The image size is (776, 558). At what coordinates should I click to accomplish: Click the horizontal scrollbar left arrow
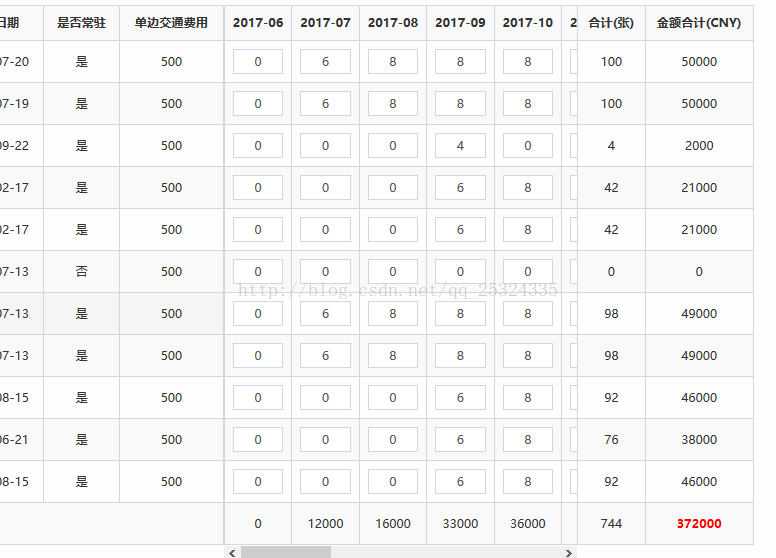[232, 553]
